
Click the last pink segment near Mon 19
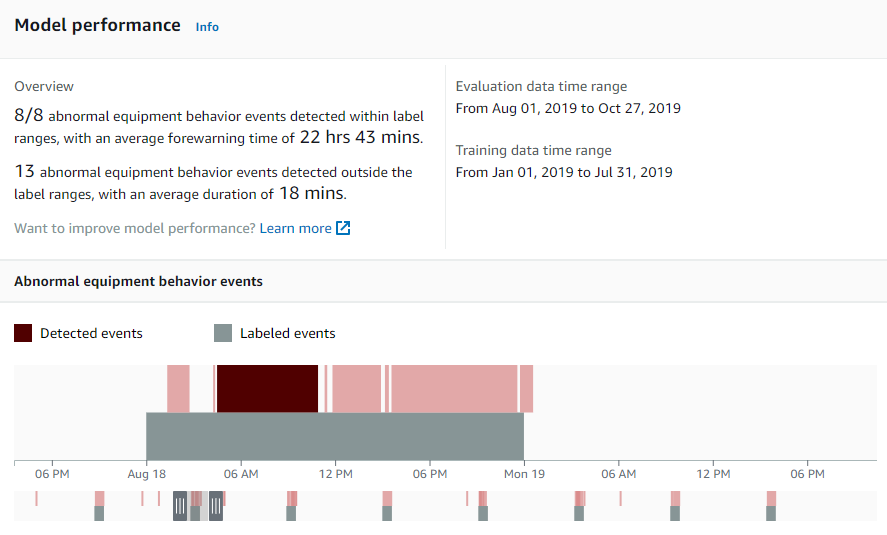pos(527,389)
